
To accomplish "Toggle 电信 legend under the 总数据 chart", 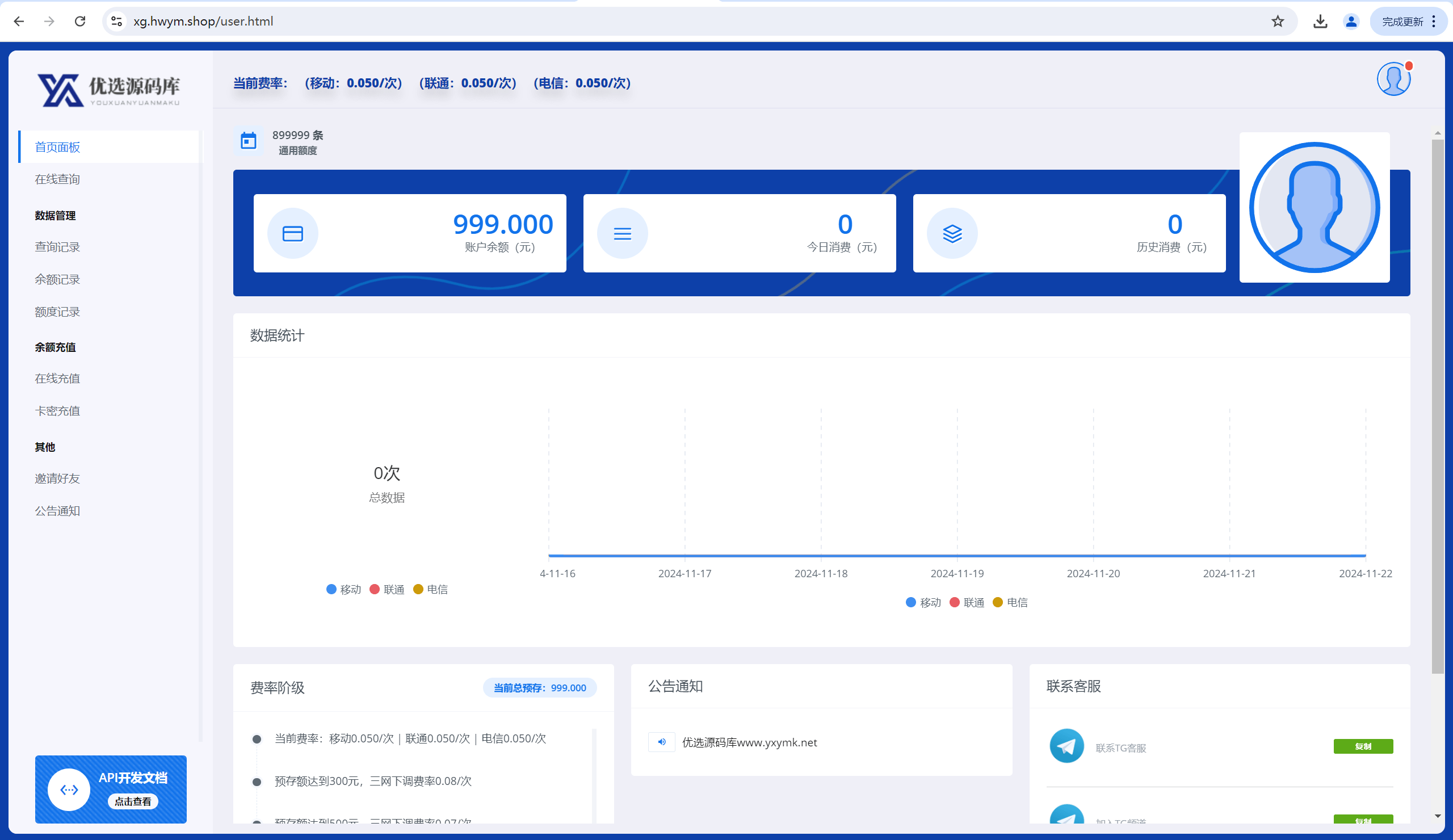I will coord(431,589).
